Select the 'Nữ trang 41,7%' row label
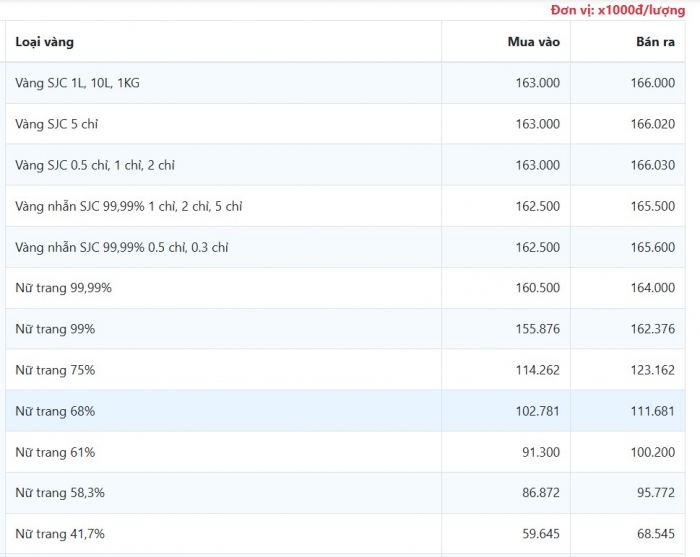The width and height of the screenshot is (700, 557). (60, 534)
